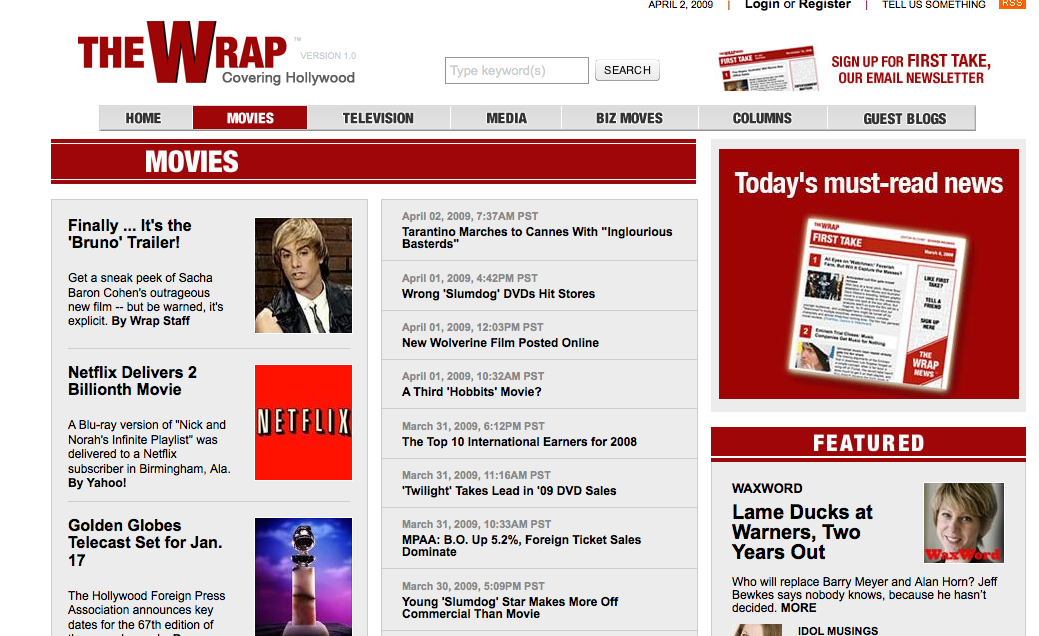Select the Guest Blogs tab
The width and height of the screenshot is (1039, 636).
point(904,118)
